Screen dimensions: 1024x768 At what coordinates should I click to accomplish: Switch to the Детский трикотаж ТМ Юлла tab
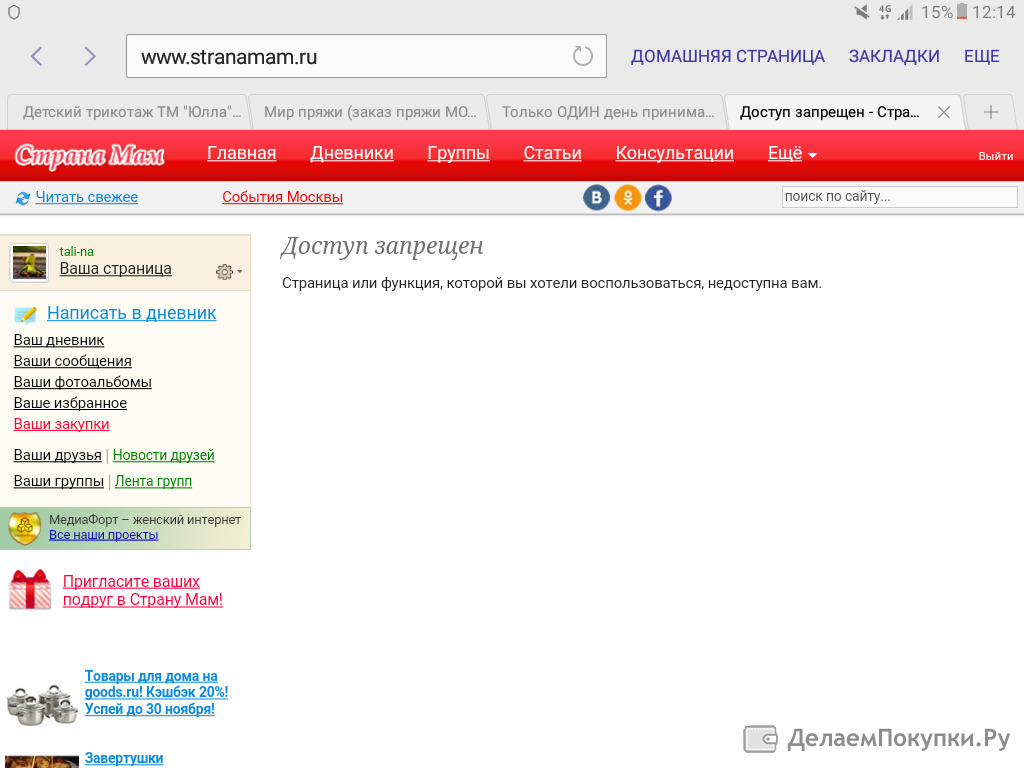coord(132,112)
